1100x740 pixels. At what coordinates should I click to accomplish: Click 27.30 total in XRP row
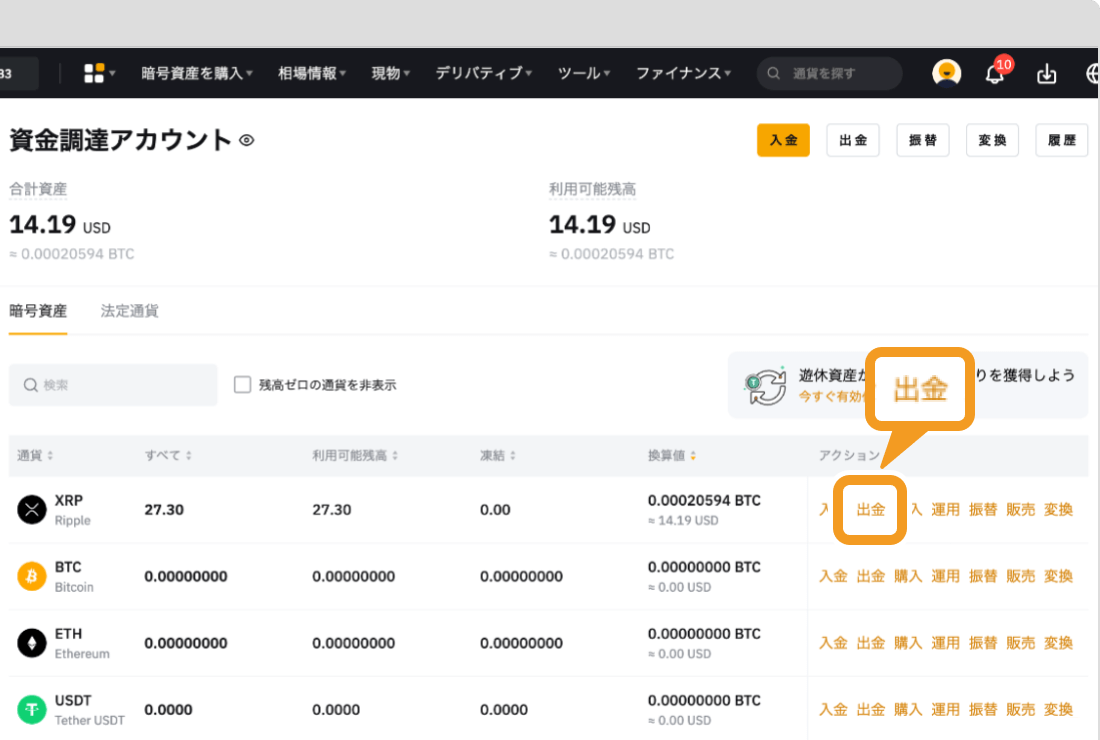[164, 510]
